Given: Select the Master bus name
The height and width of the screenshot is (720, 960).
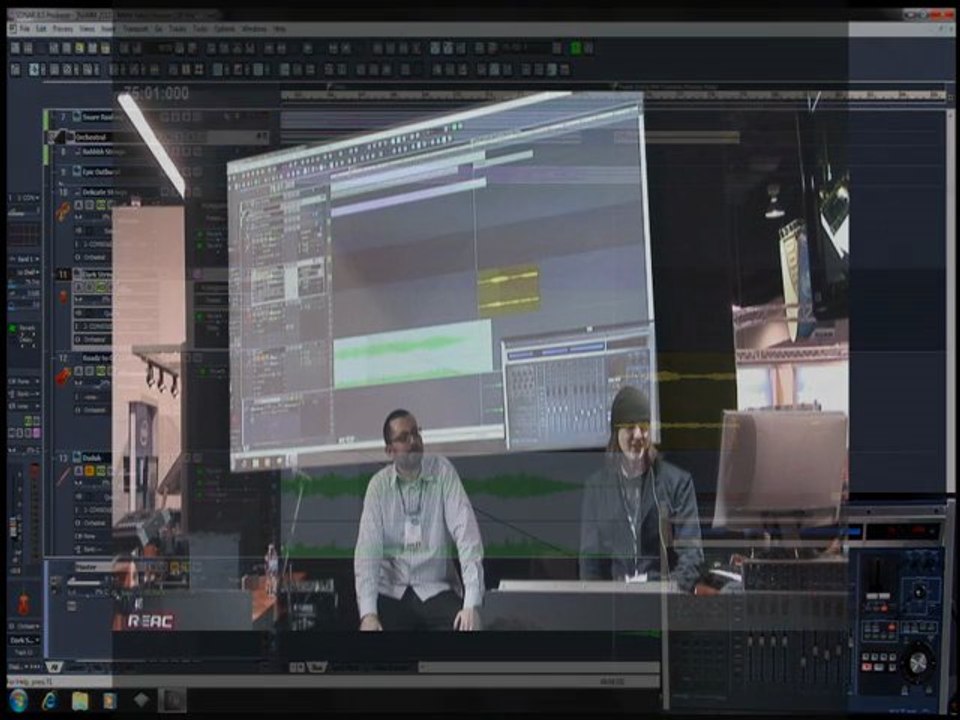Looking at the screenshot, I should 86,568.
